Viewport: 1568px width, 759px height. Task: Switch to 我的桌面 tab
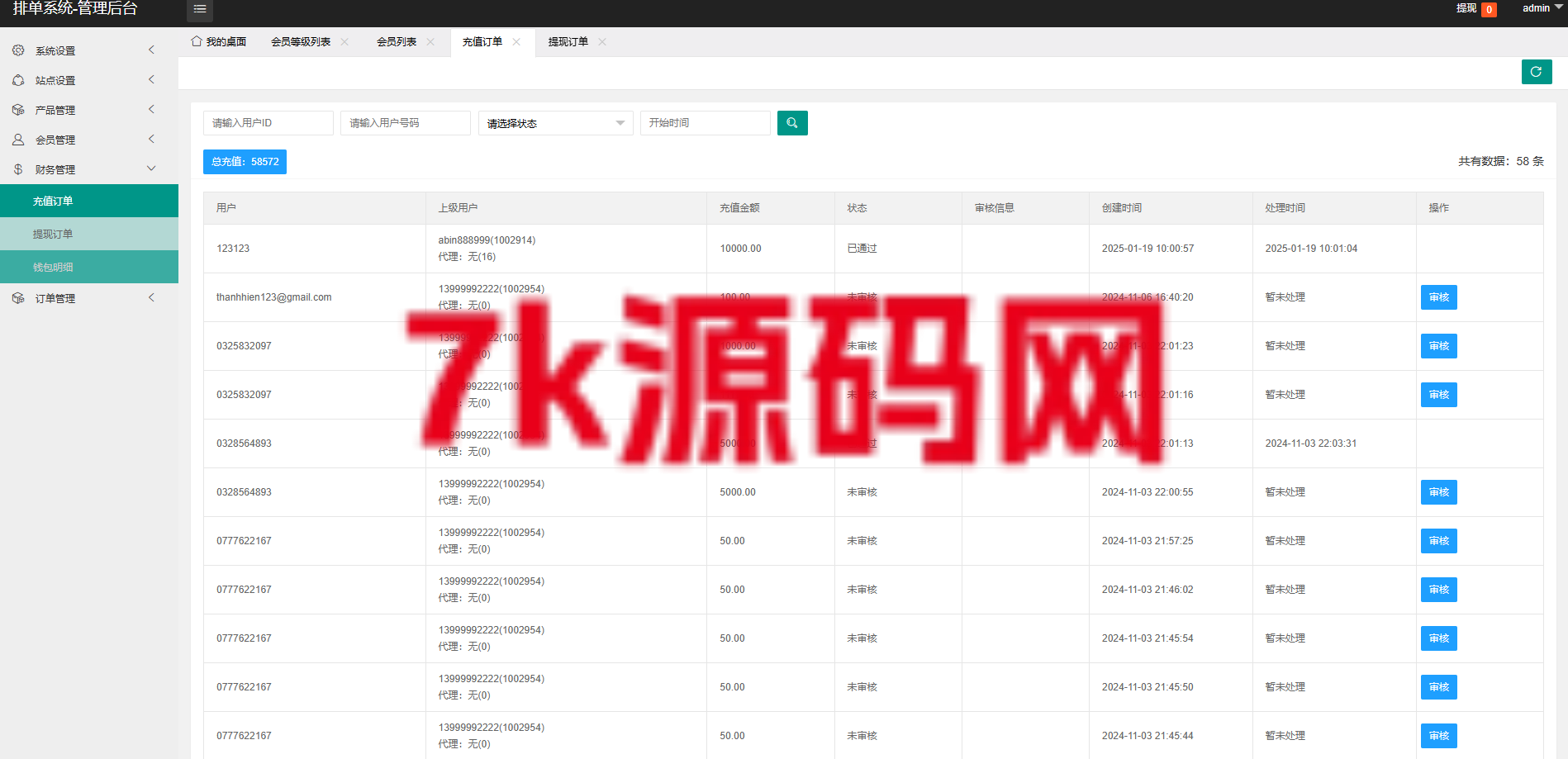219,42
